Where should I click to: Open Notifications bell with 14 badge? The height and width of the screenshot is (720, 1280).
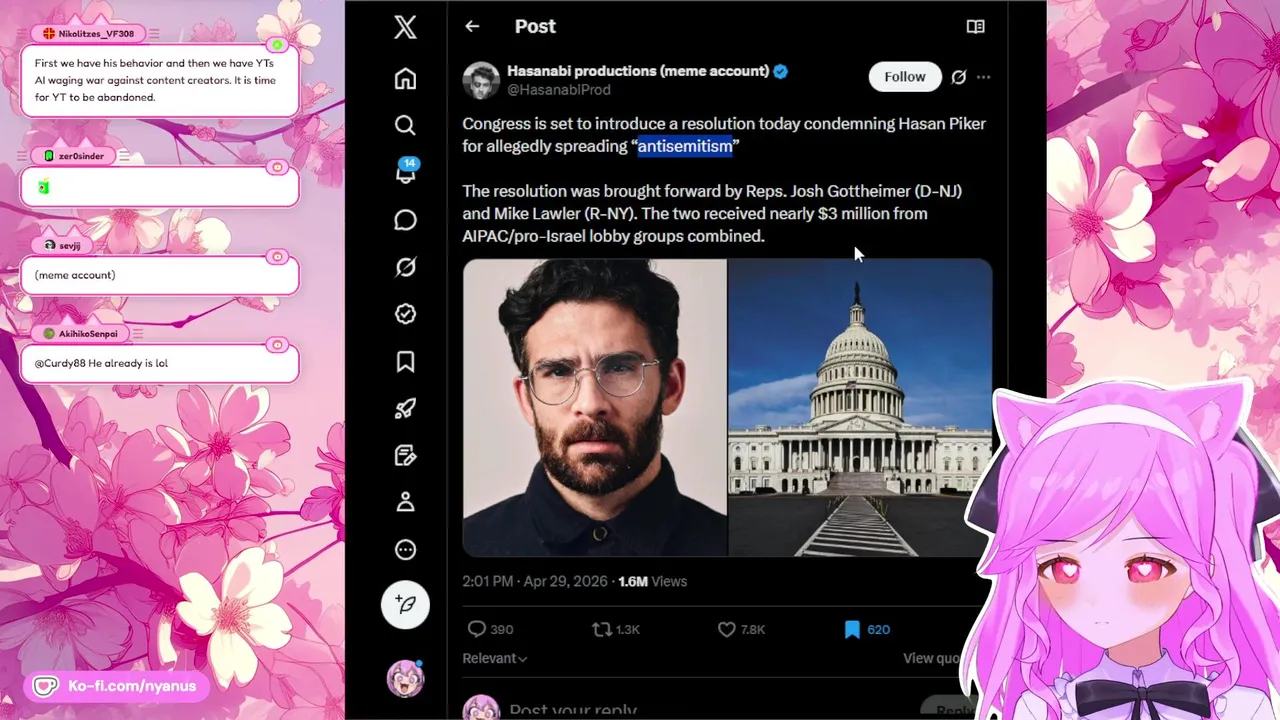(x=406, y=171)
